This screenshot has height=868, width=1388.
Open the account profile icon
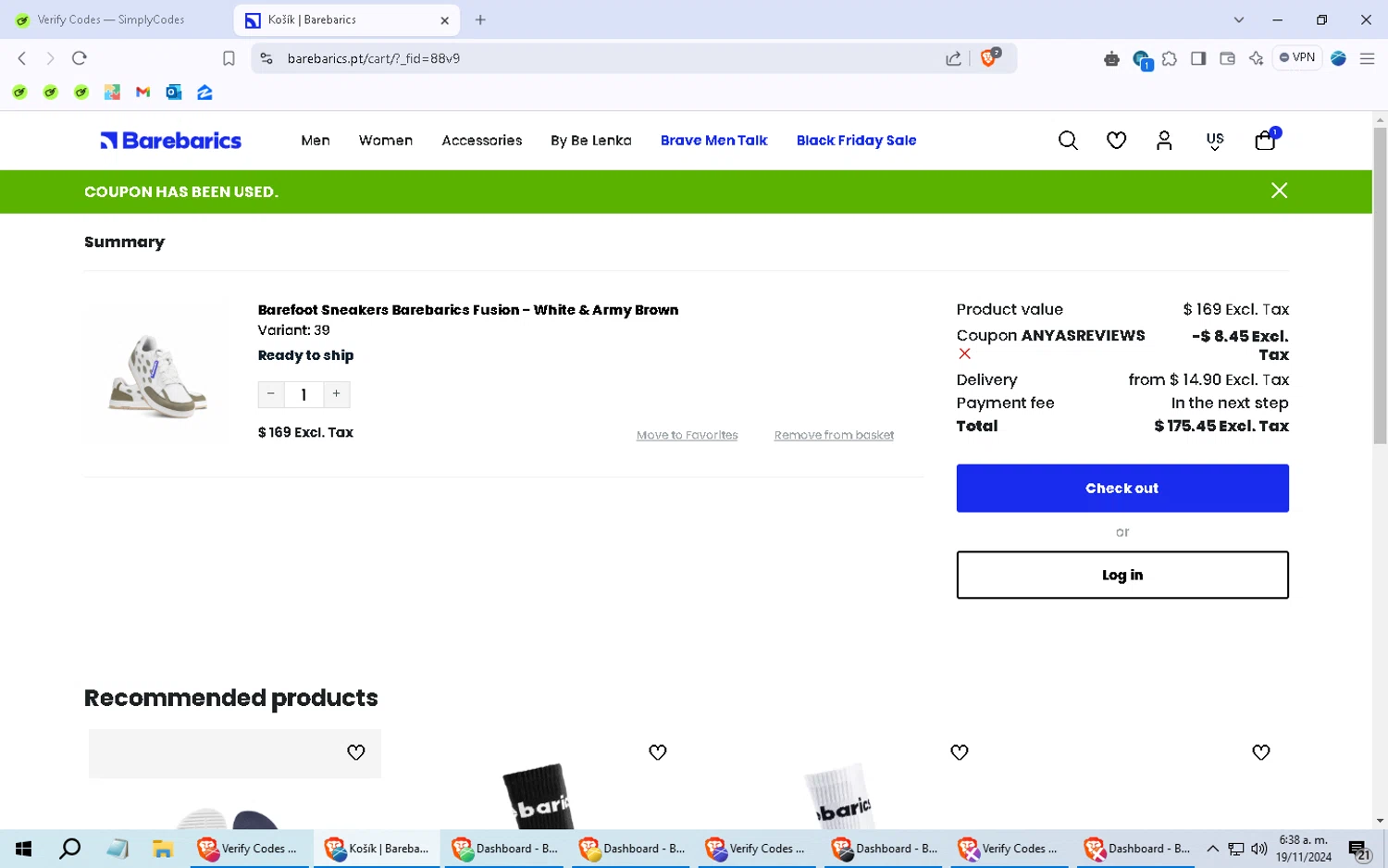coord(1164,141)
